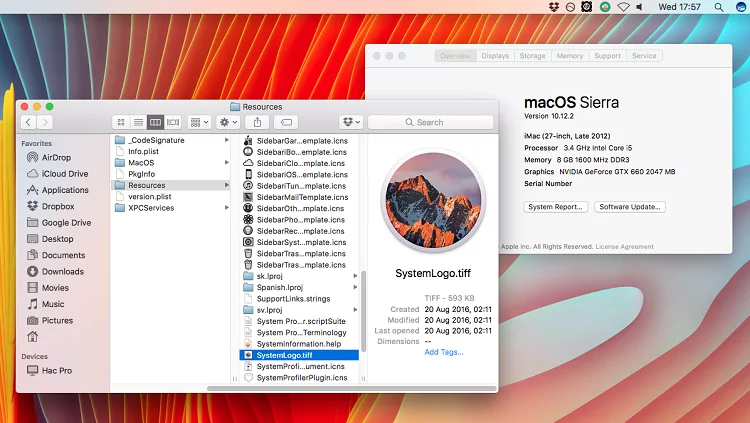Expand the sk.lproj folder
This screenshot has width=750, height=423.
coord(355,276)
